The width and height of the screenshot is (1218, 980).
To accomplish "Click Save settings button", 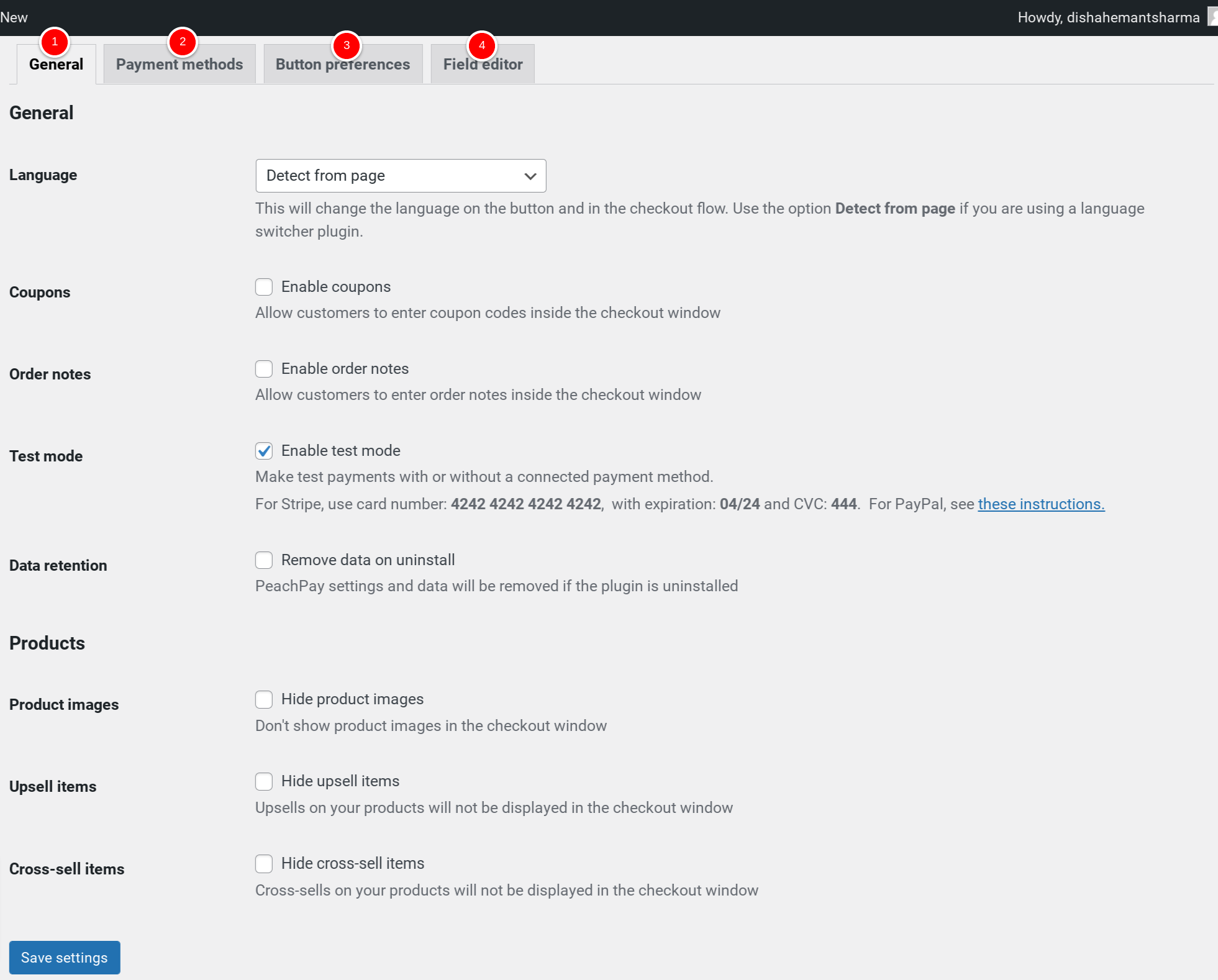I will 64,957.
